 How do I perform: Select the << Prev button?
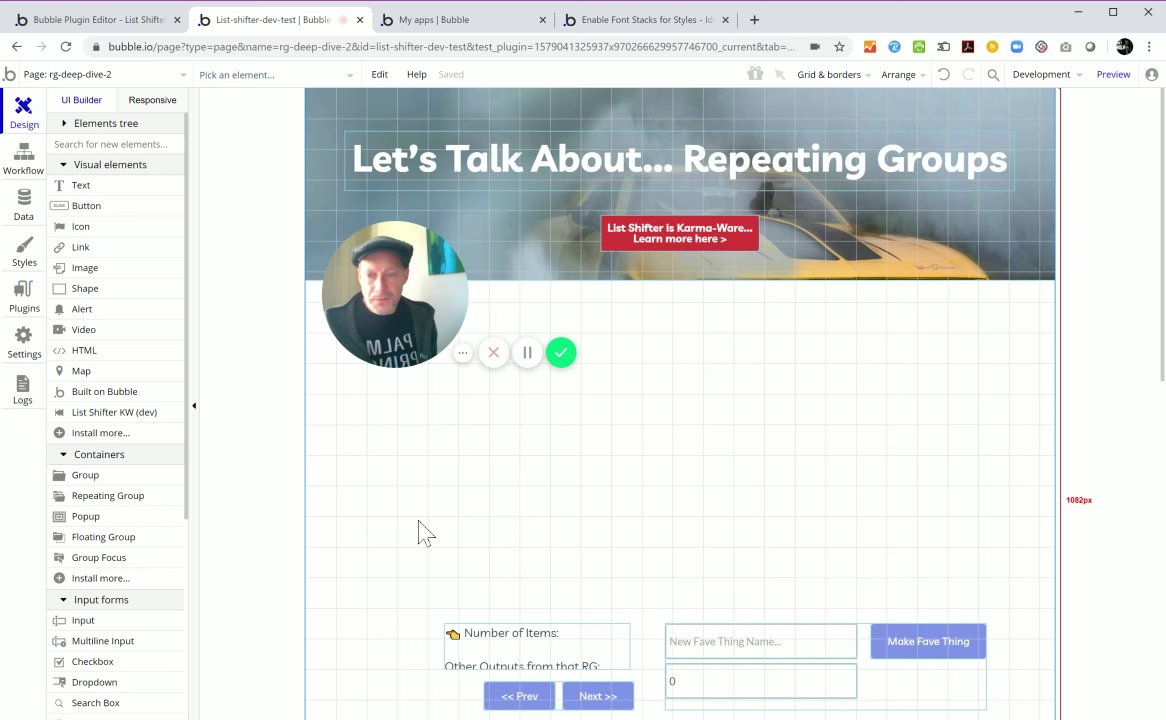519,696
